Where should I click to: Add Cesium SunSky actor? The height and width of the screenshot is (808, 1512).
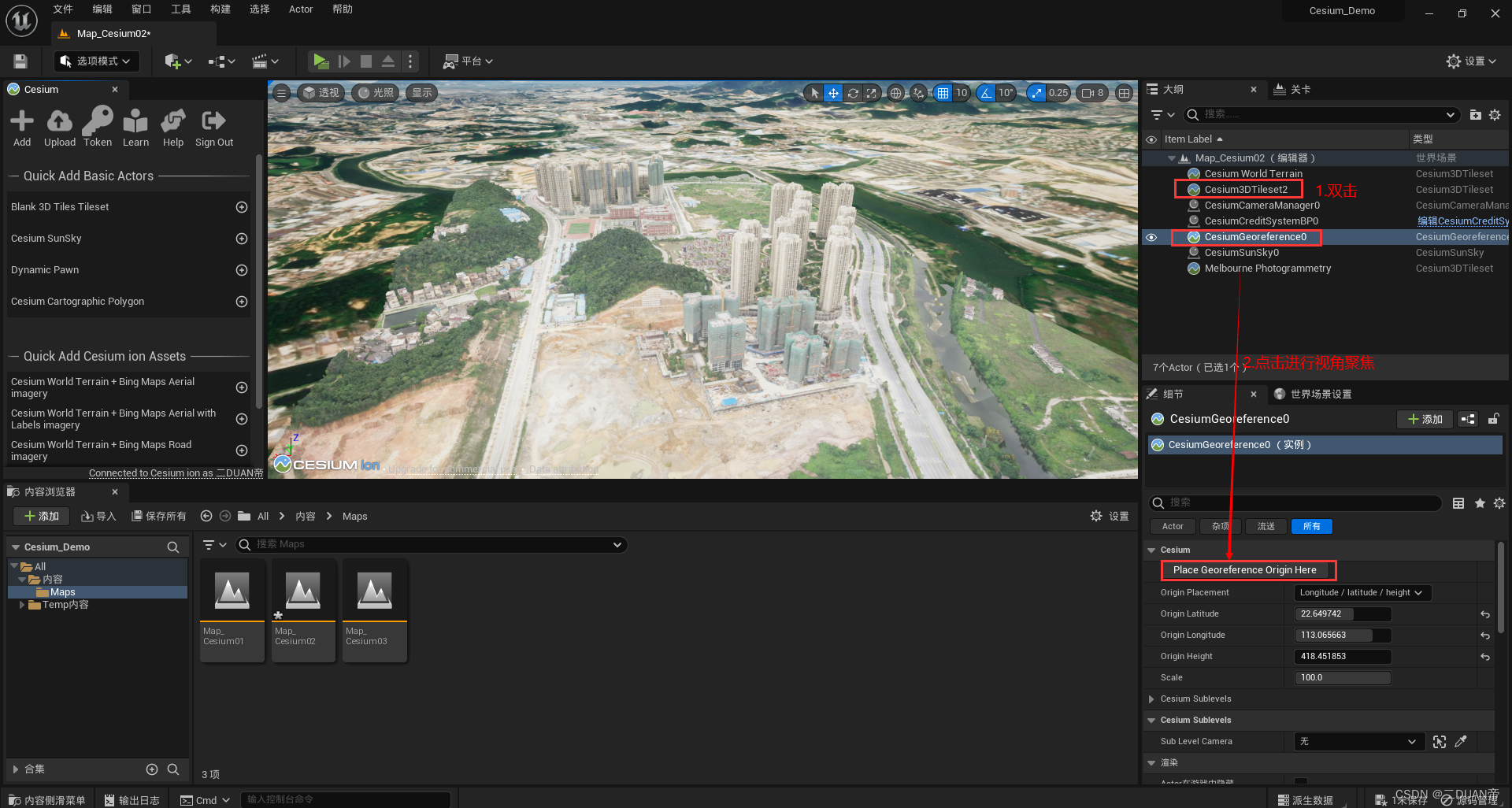point(242,239)
